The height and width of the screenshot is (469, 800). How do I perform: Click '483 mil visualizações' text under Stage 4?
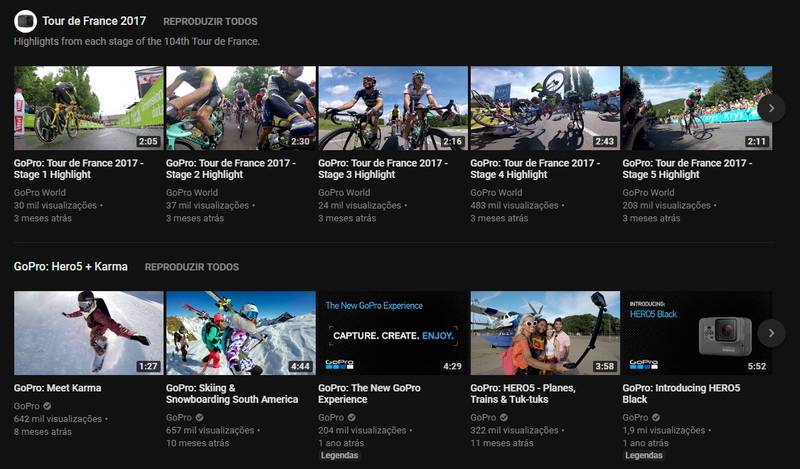pyautogui.click(x=514, y=205)
